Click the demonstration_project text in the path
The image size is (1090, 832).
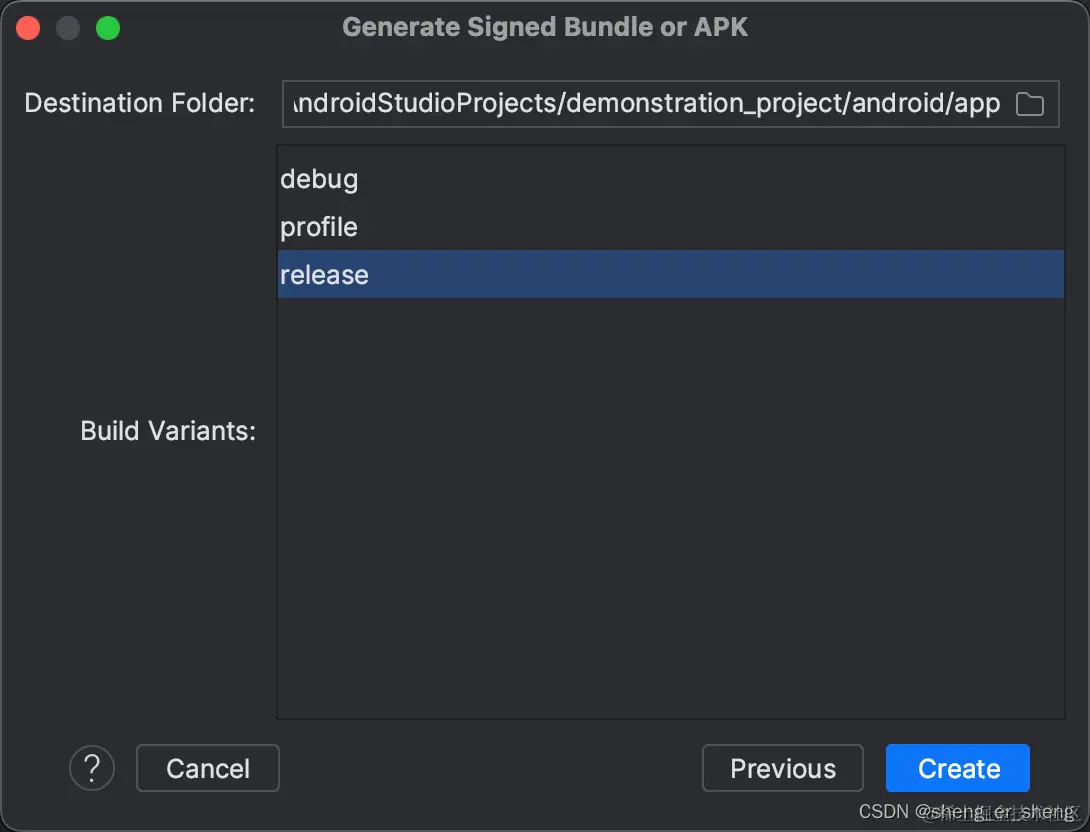point(705,104)
